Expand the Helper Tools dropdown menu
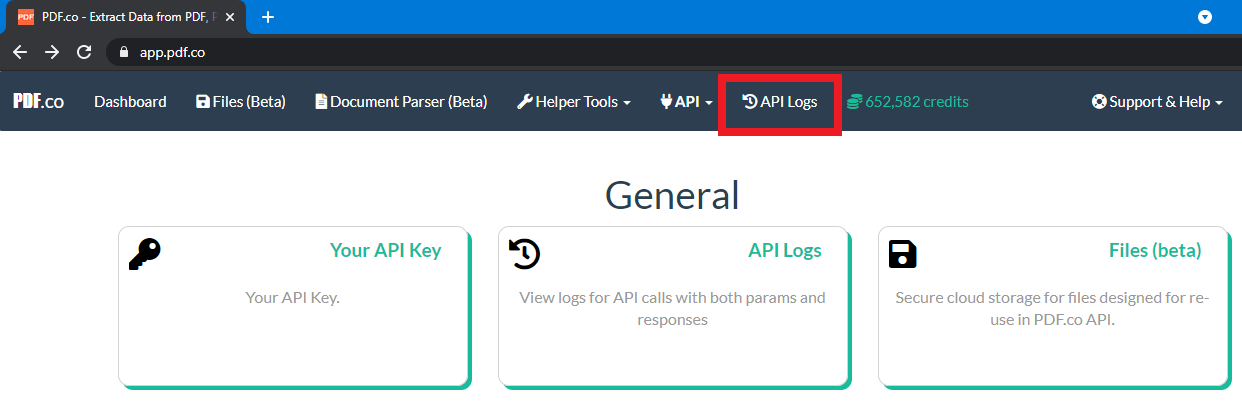Image resolution: width=1242 pixels, height=414 pixels. point(574,102)
